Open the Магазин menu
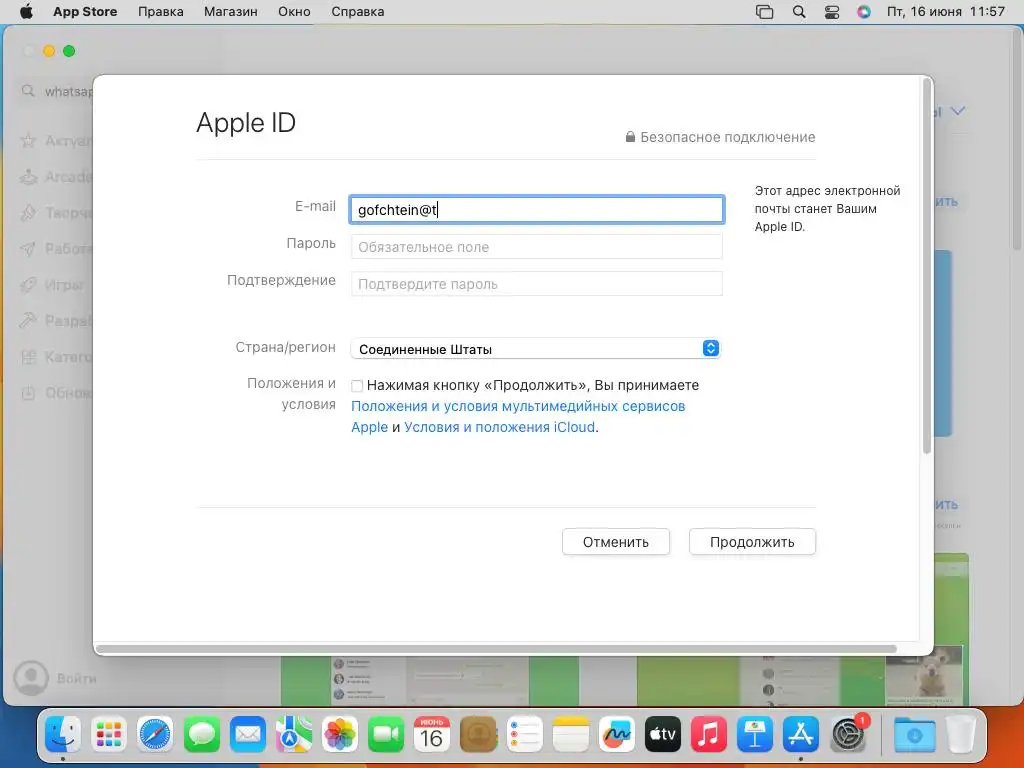Screen dimensions: 1024x768 coord(231,12)
